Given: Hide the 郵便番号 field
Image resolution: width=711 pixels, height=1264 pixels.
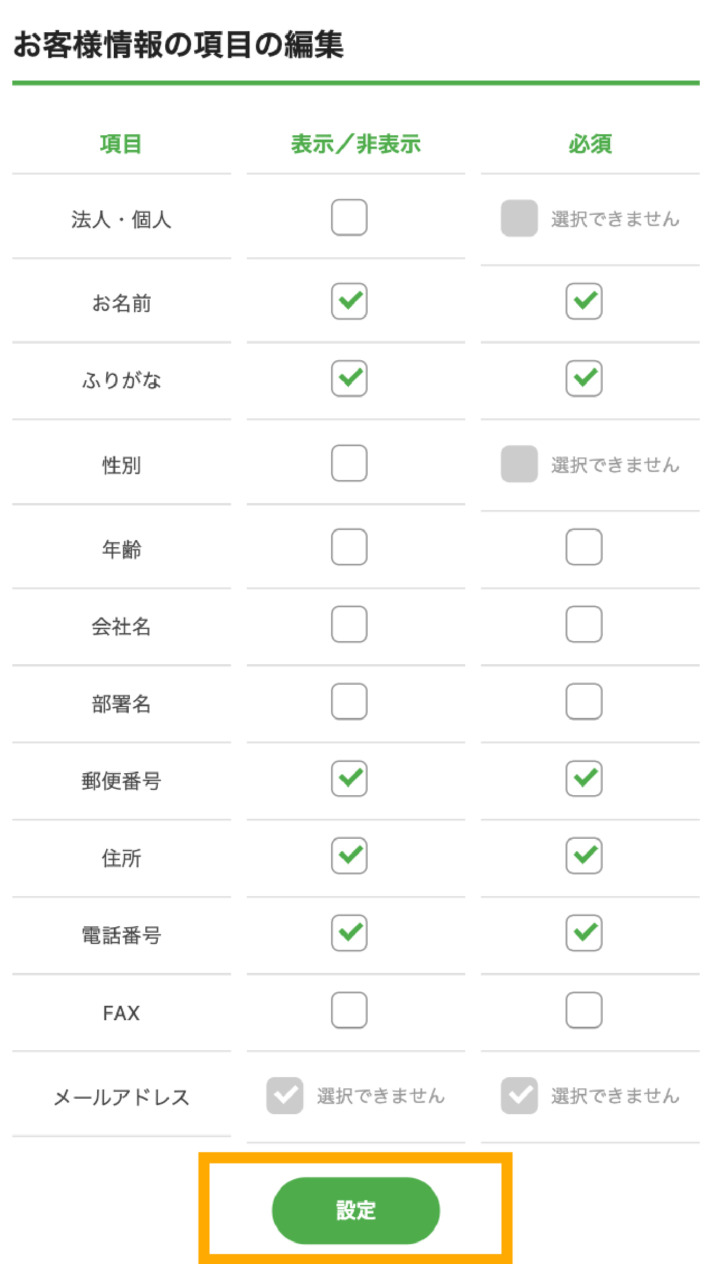Looking at the screenshot, I should [349, 778].
